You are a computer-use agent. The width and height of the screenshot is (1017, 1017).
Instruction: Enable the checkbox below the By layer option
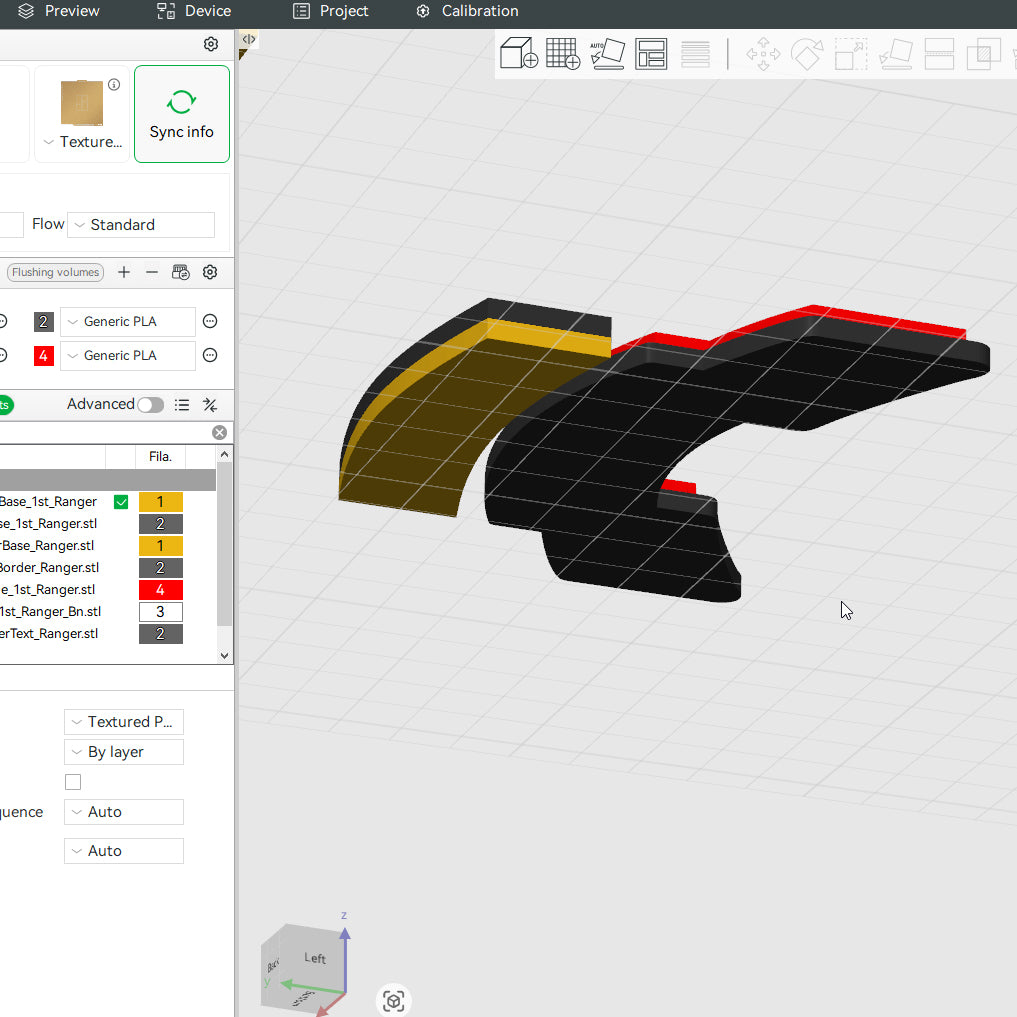(x=72, y=781)
